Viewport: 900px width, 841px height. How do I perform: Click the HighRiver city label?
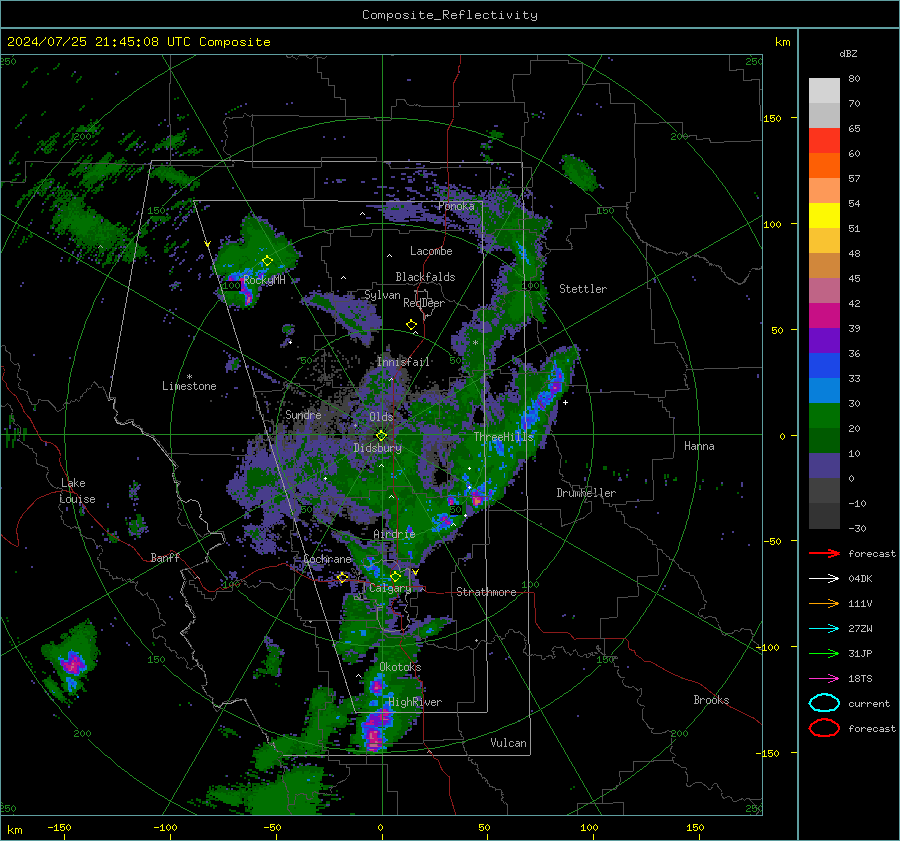pyautogui.click(x=415, y=703)
